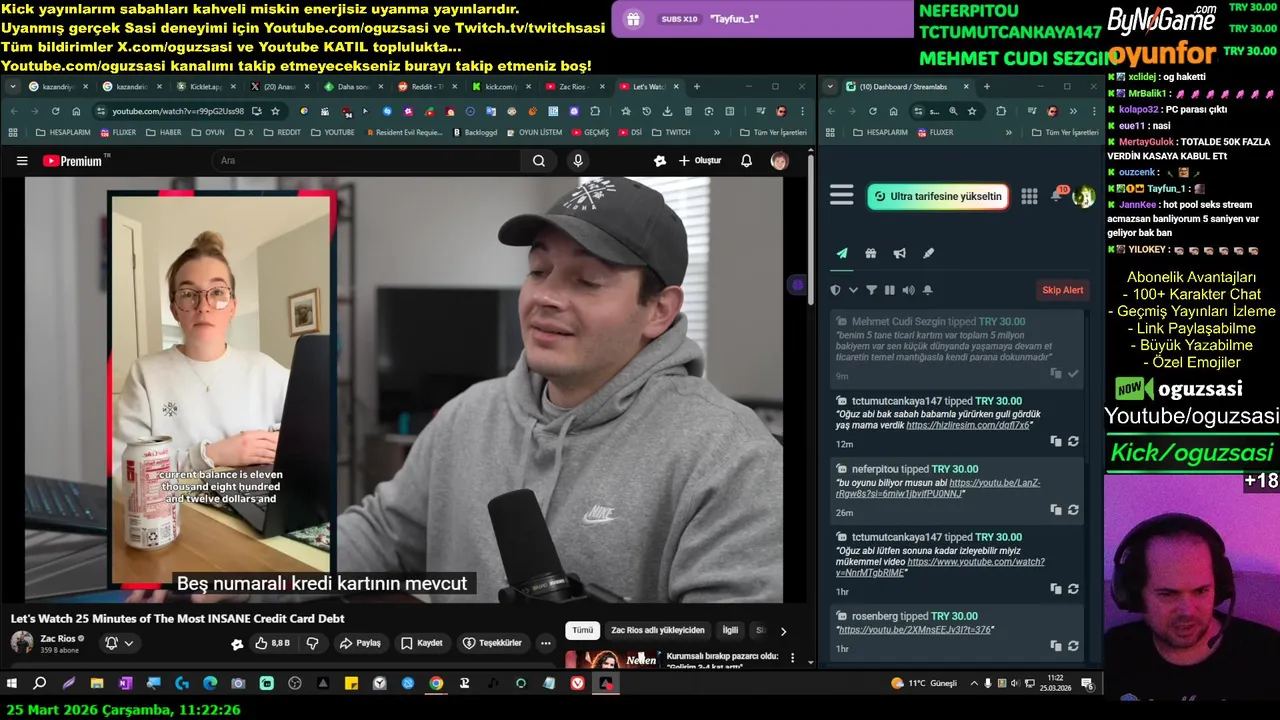Open Windows Start menu

[12, 684]
